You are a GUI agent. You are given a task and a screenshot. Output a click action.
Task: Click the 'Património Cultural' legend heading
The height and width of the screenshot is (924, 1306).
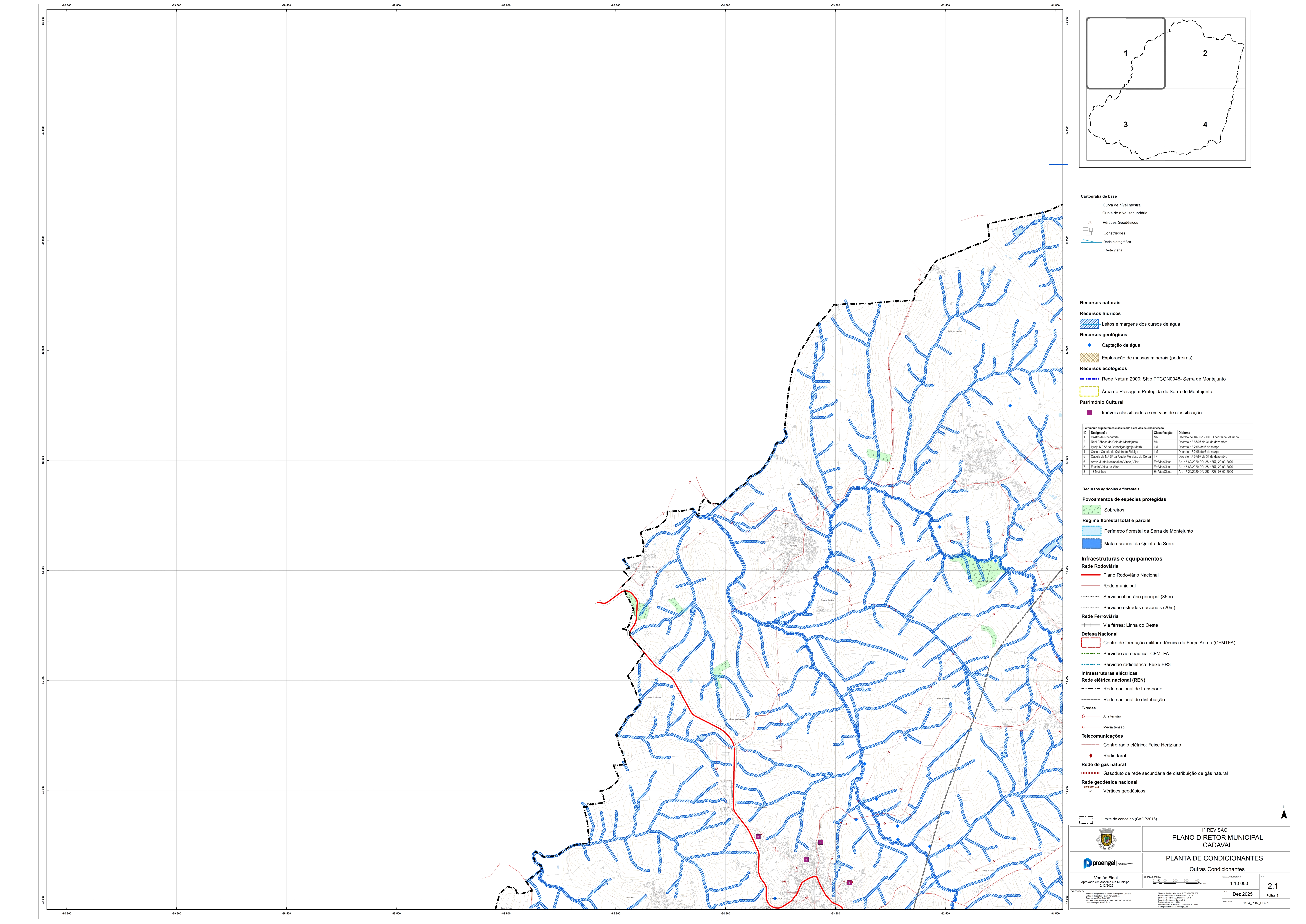[1102, 402]
